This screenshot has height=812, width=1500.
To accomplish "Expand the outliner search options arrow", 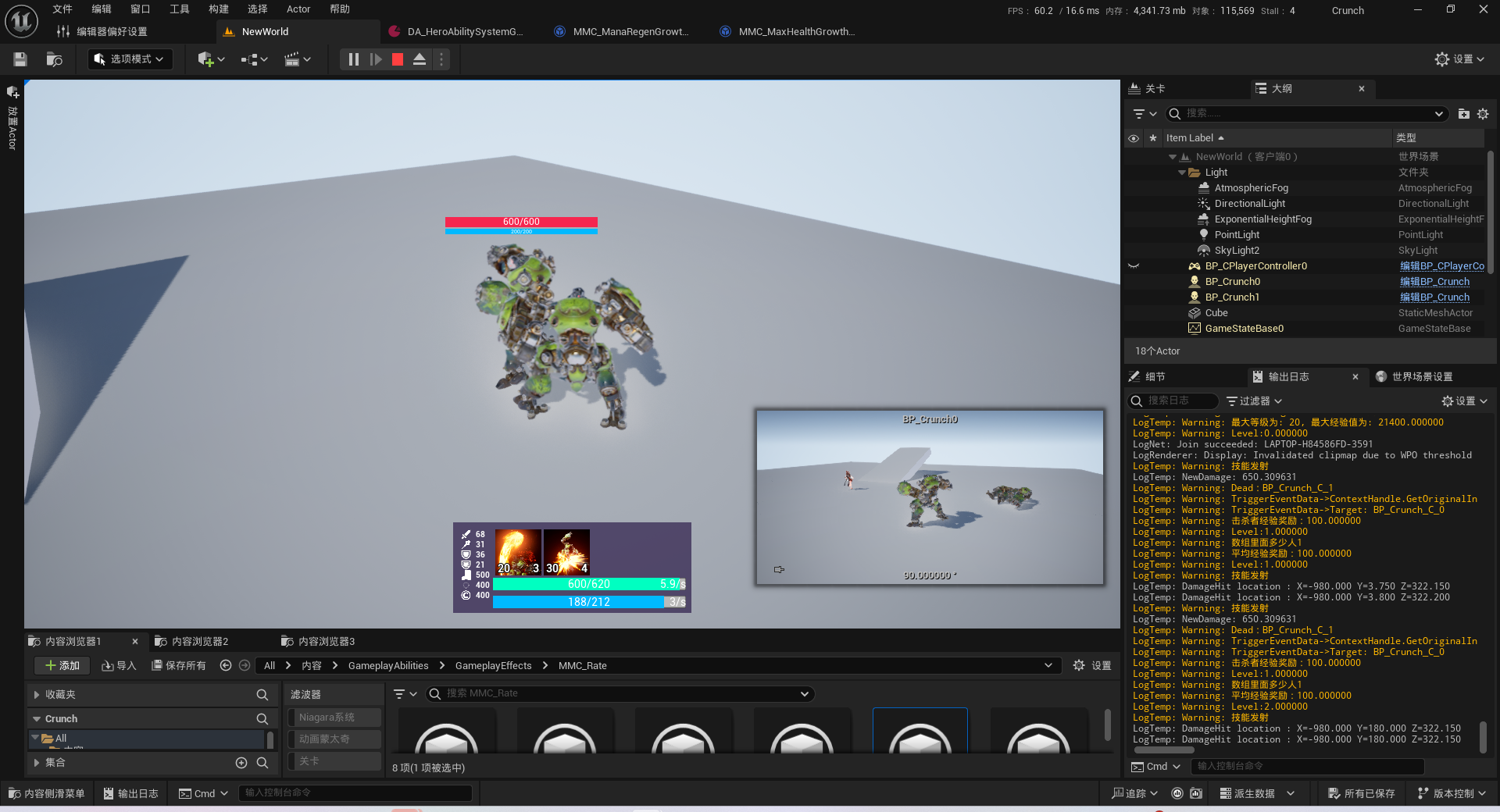I will pyautogui.click(x=1438, y=114).
